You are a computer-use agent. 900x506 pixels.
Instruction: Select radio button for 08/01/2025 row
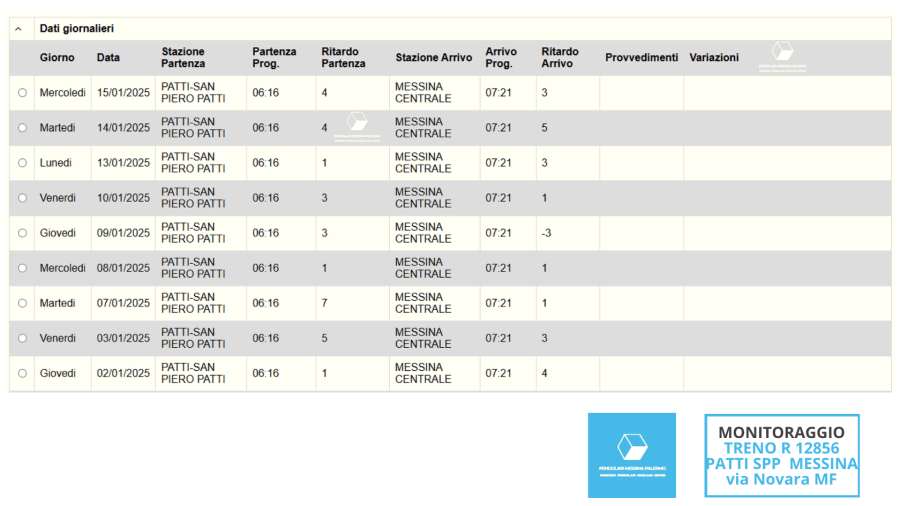click(x=23, y=268)
